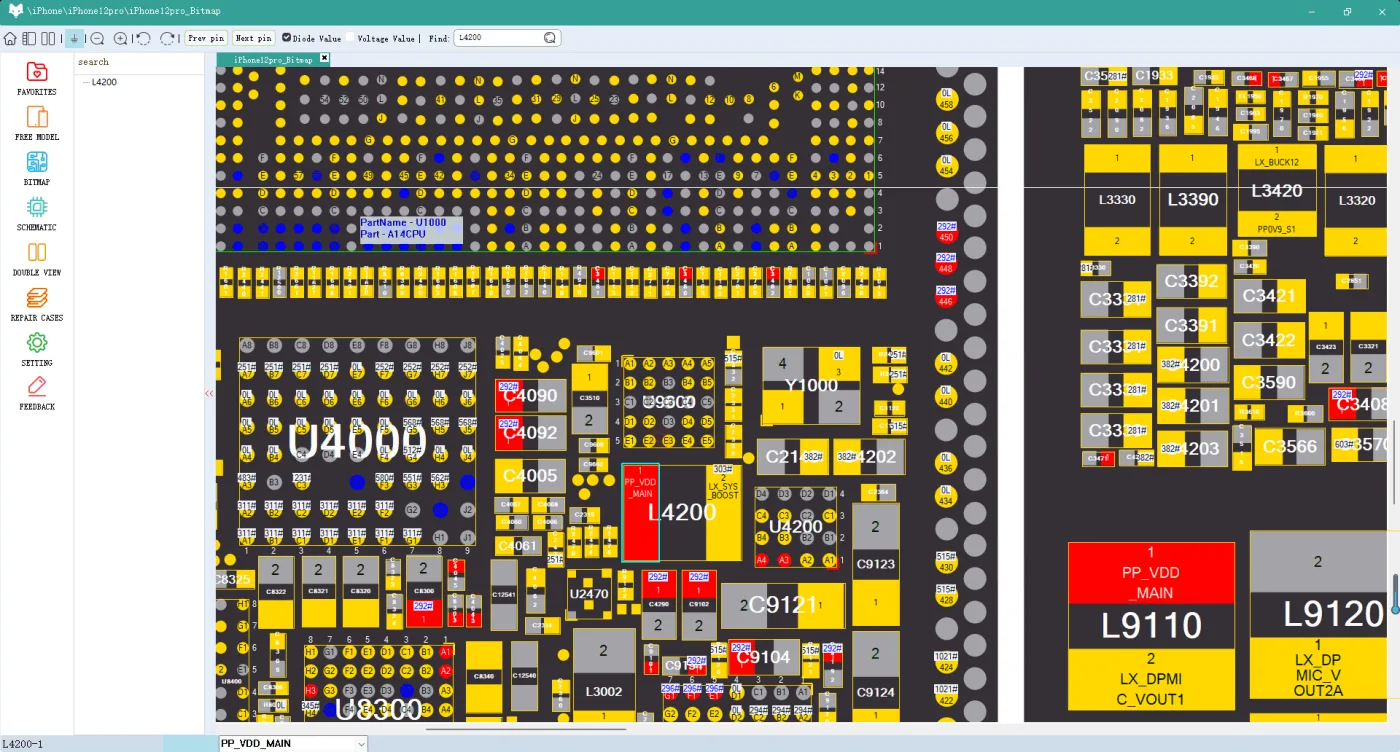1400x752 pixels.
Task: Zoom in the board view
Action: [120, 38]
